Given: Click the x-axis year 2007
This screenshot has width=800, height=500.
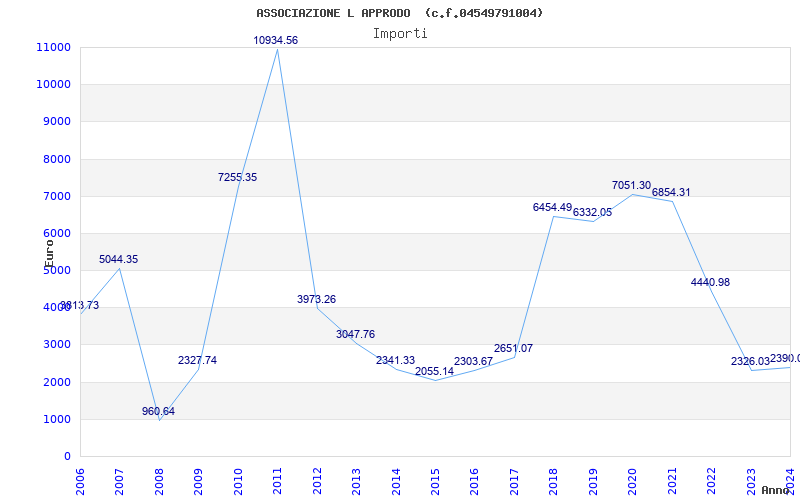Looking at the screenshot, I should (119, 481).
